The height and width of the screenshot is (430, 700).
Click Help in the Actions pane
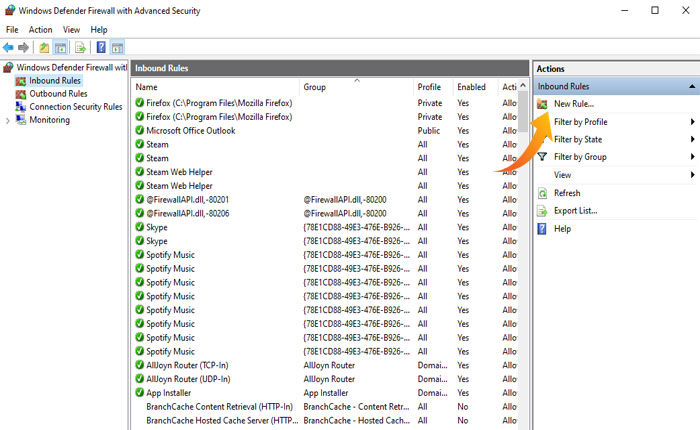click(562, 229)
